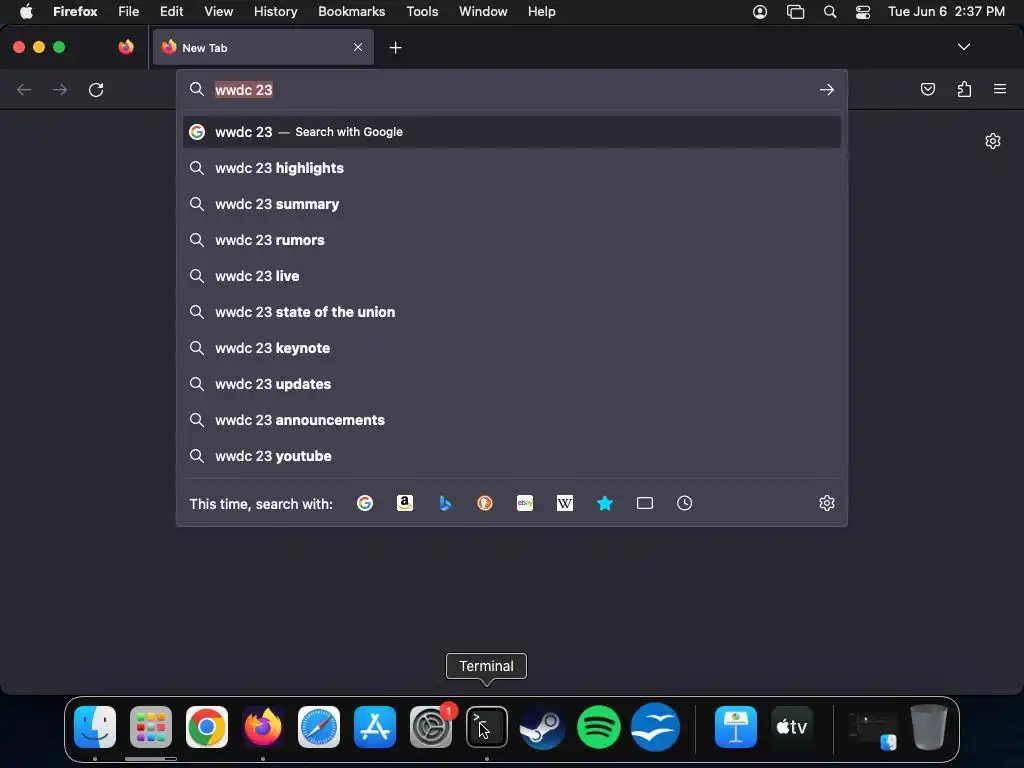Go forward one page
This screenshot has width=1024, height=768.
pos(60,89)
